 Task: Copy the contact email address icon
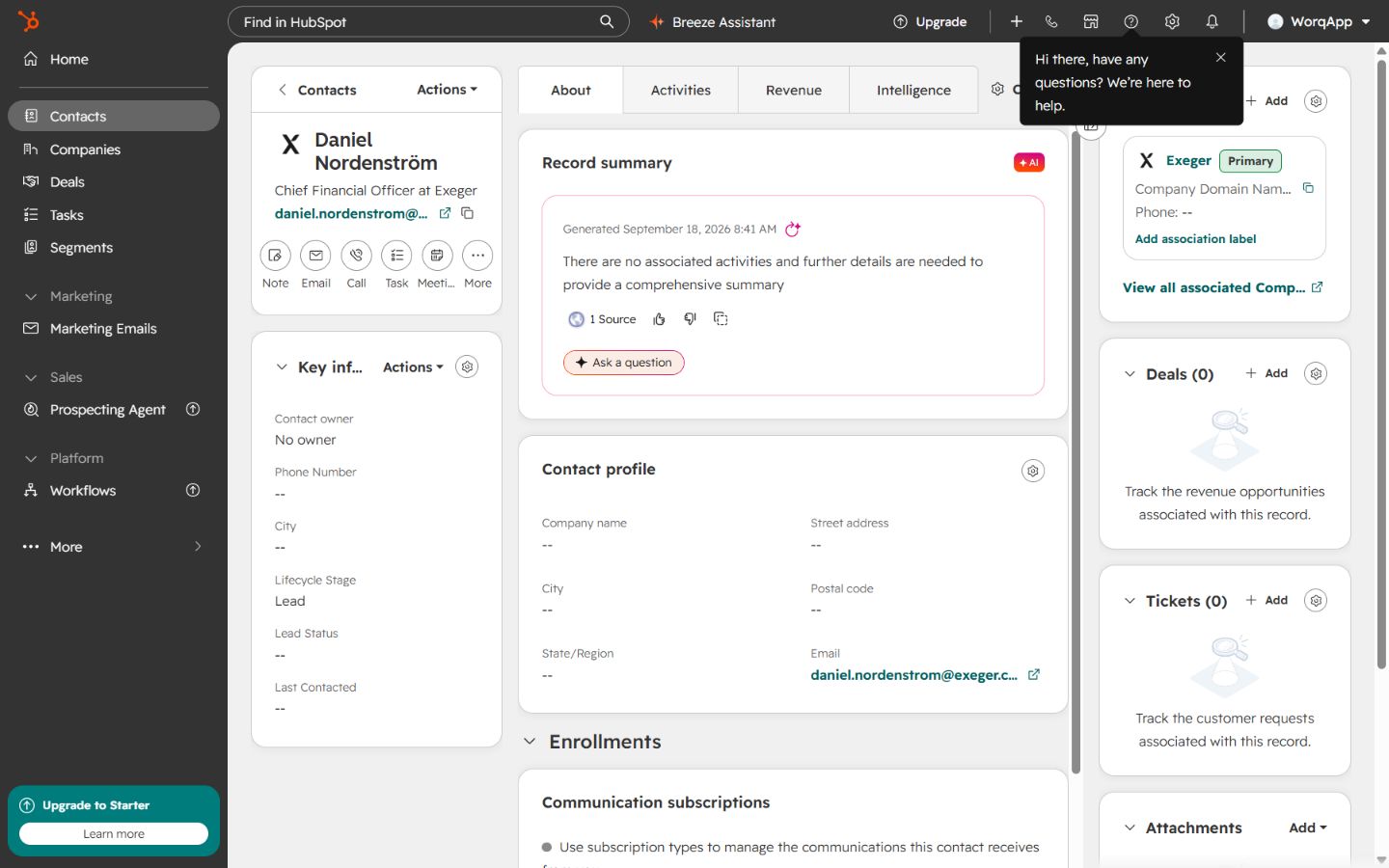click(x=467, y=213)
